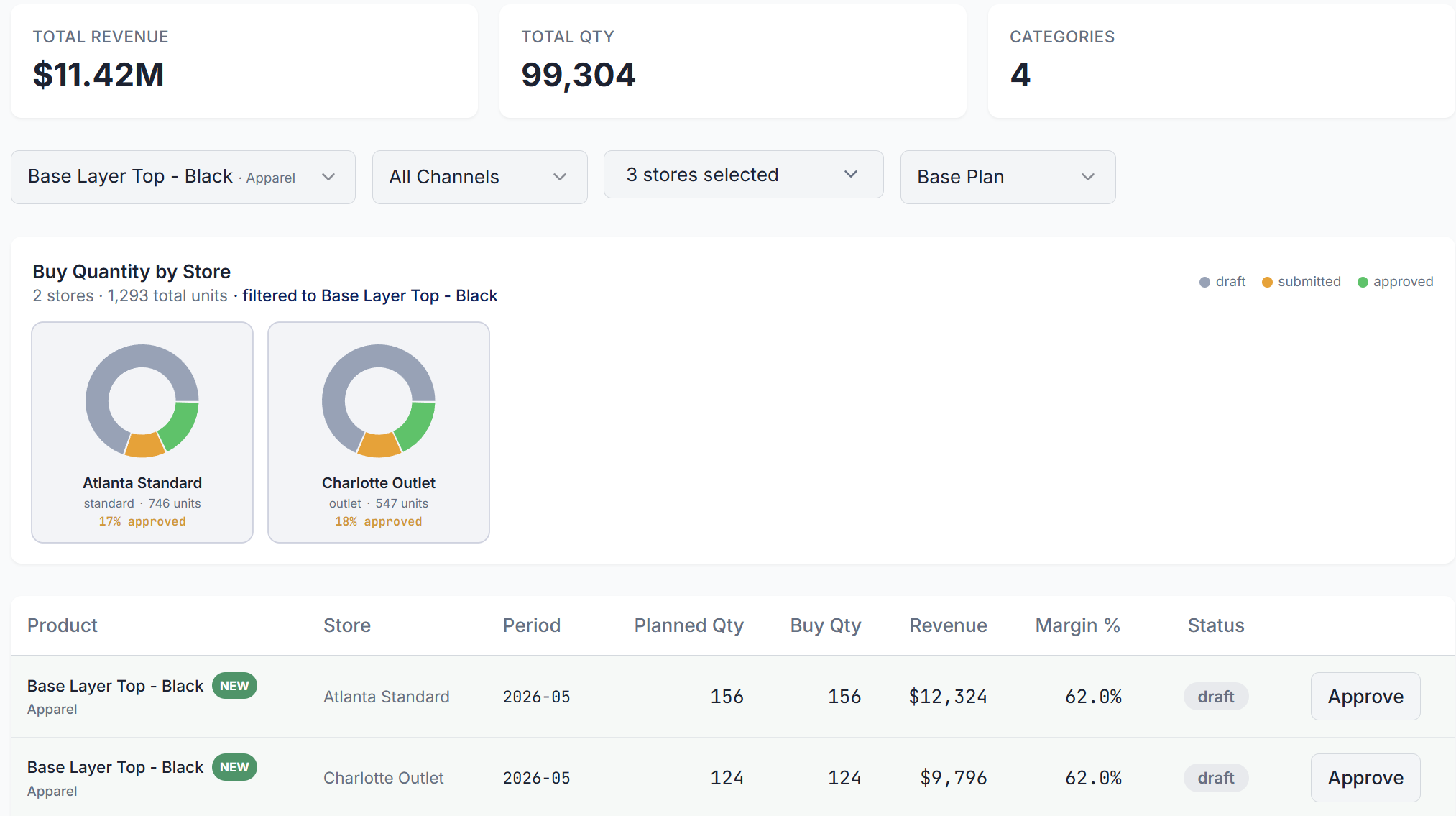This screenshot has width=1456, height=816.
Task: Open the 3 stores selected dropdown
Action: 743,175
